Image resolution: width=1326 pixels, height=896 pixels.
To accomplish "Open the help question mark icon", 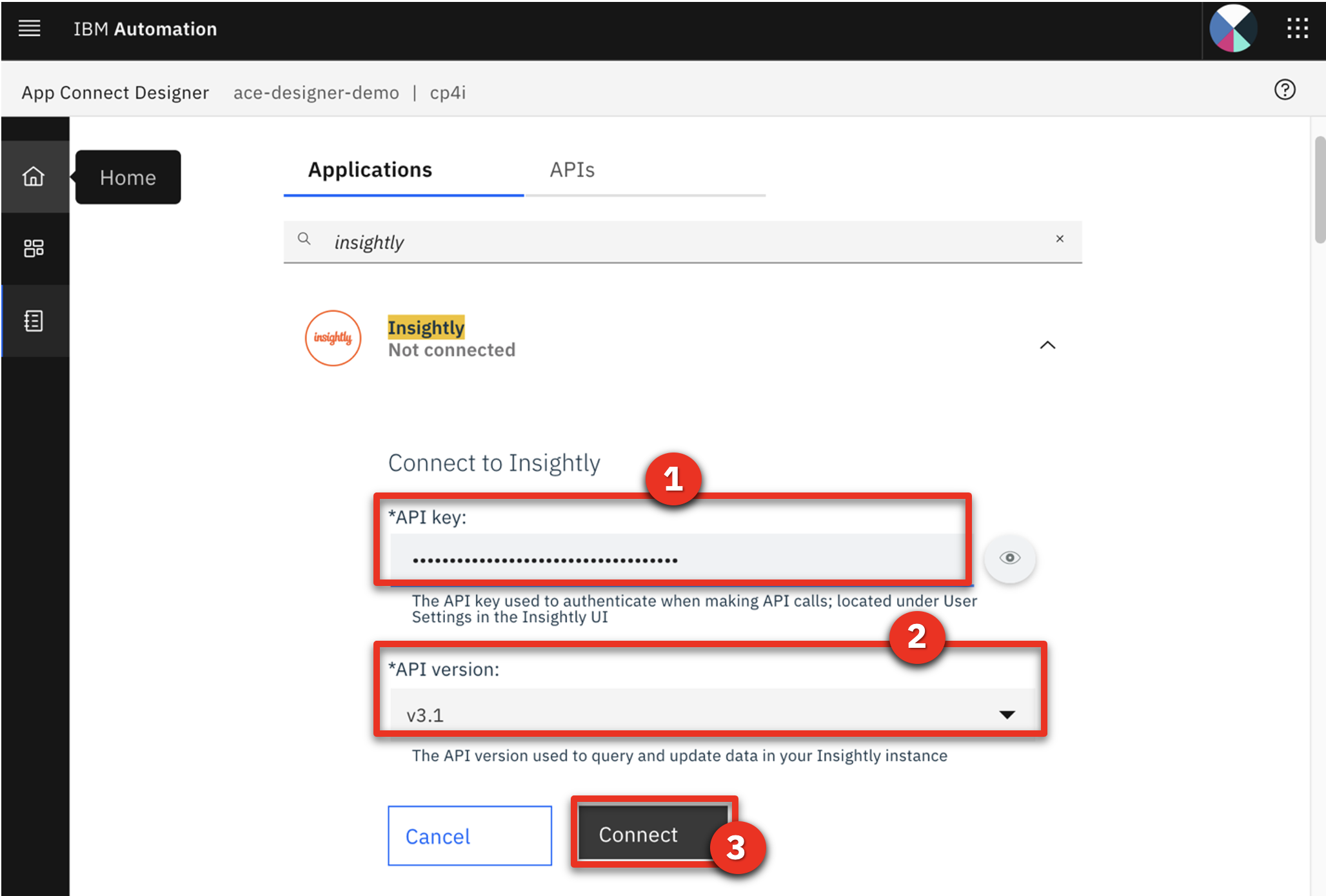I will 1284,90.
